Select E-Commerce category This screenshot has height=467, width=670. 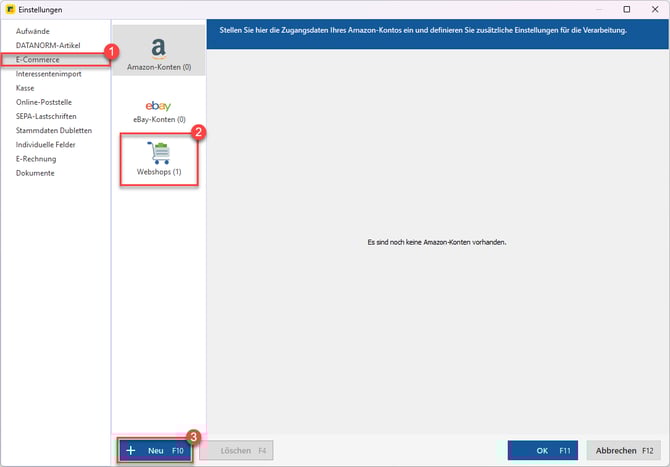click(38, 60)
